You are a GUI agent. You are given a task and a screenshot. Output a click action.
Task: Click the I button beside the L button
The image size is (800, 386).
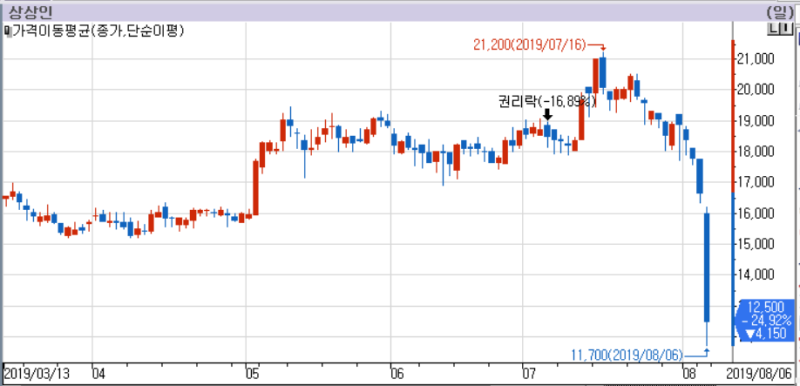tap(787, 30)
